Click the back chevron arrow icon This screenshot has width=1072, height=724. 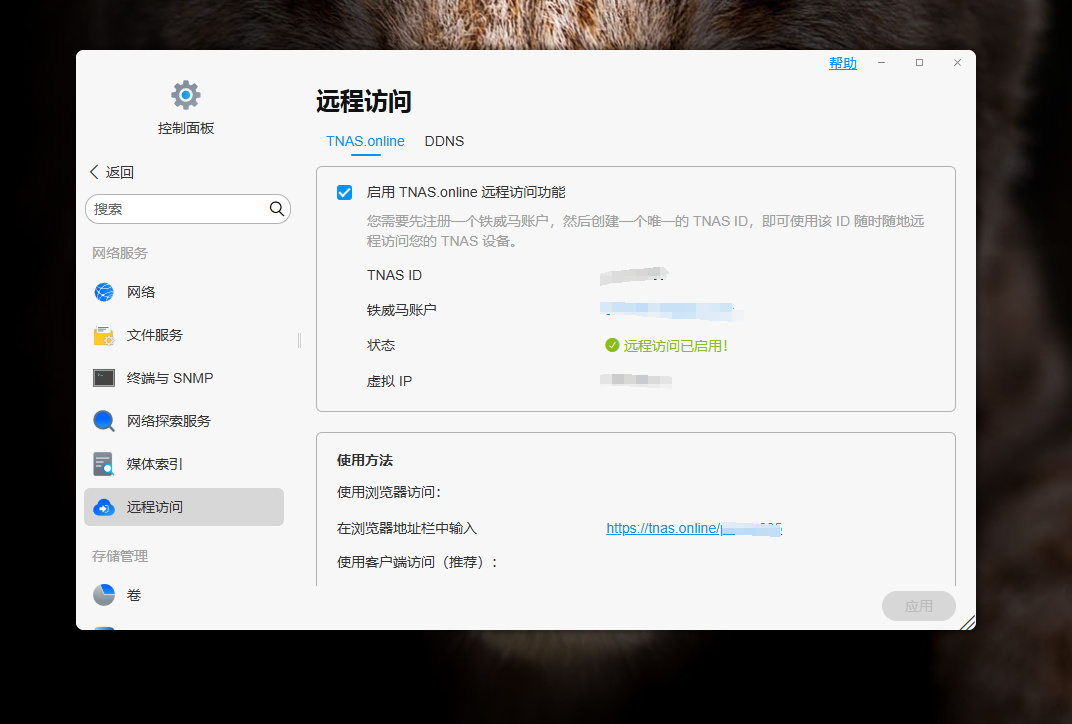tap(94, 172)
